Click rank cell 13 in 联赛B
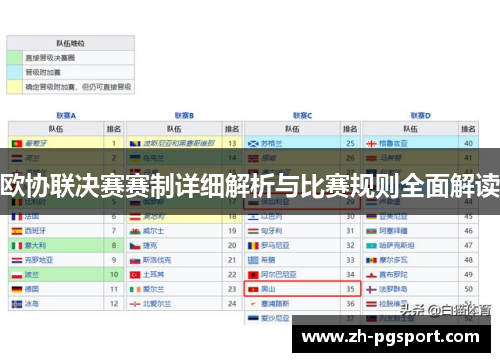Viewport: 500px width, 362px height. [x=232, y=144]
